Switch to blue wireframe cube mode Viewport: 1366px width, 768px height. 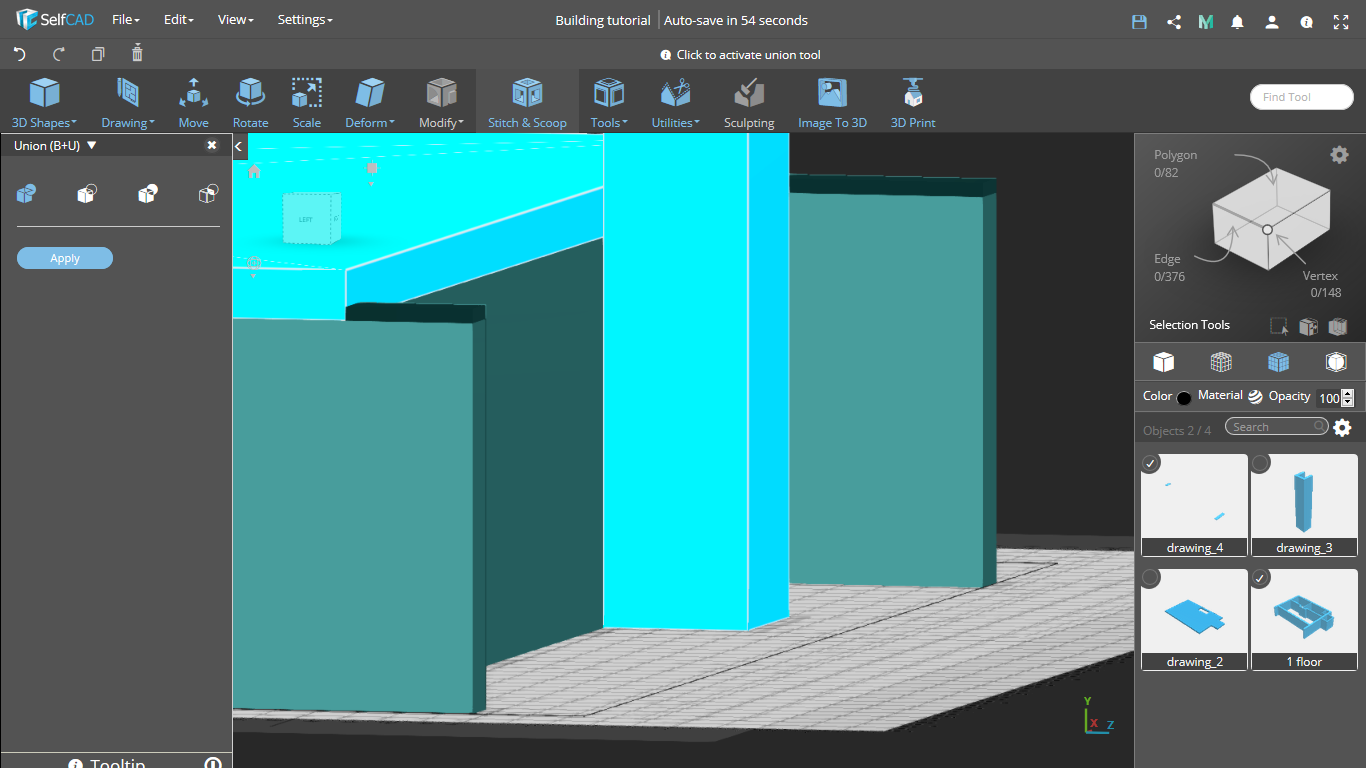click(1278, 361)
